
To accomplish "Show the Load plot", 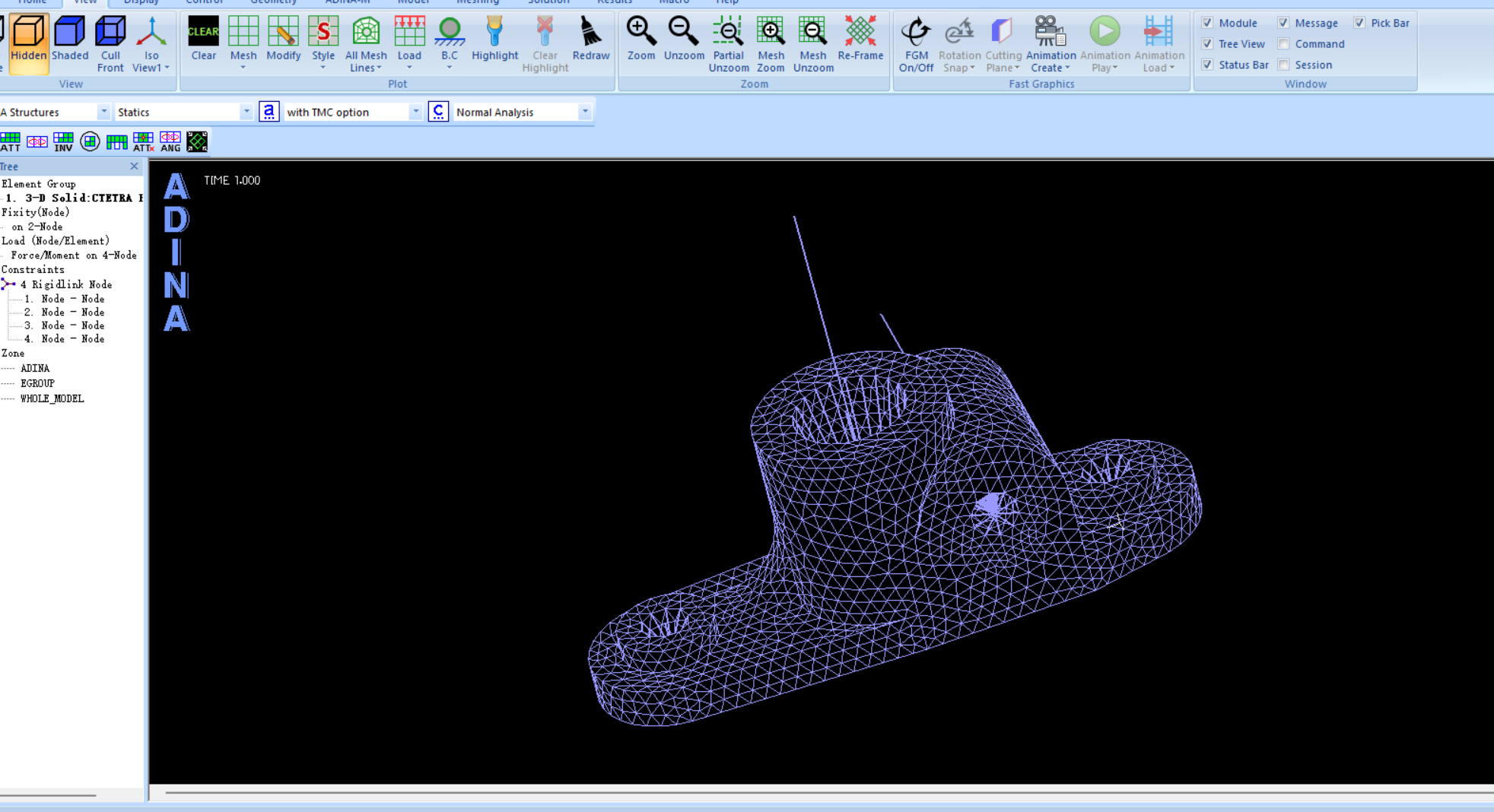I will pos(409,43).
